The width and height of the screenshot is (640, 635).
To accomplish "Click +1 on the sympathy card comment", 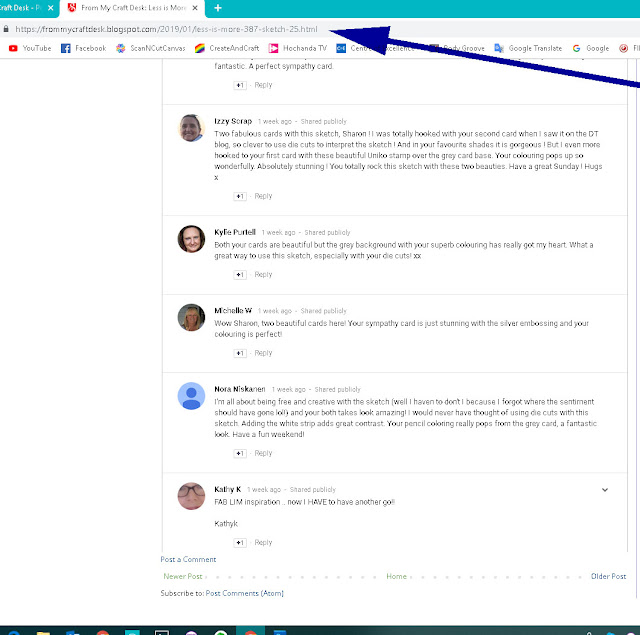I will click(240, 85).
